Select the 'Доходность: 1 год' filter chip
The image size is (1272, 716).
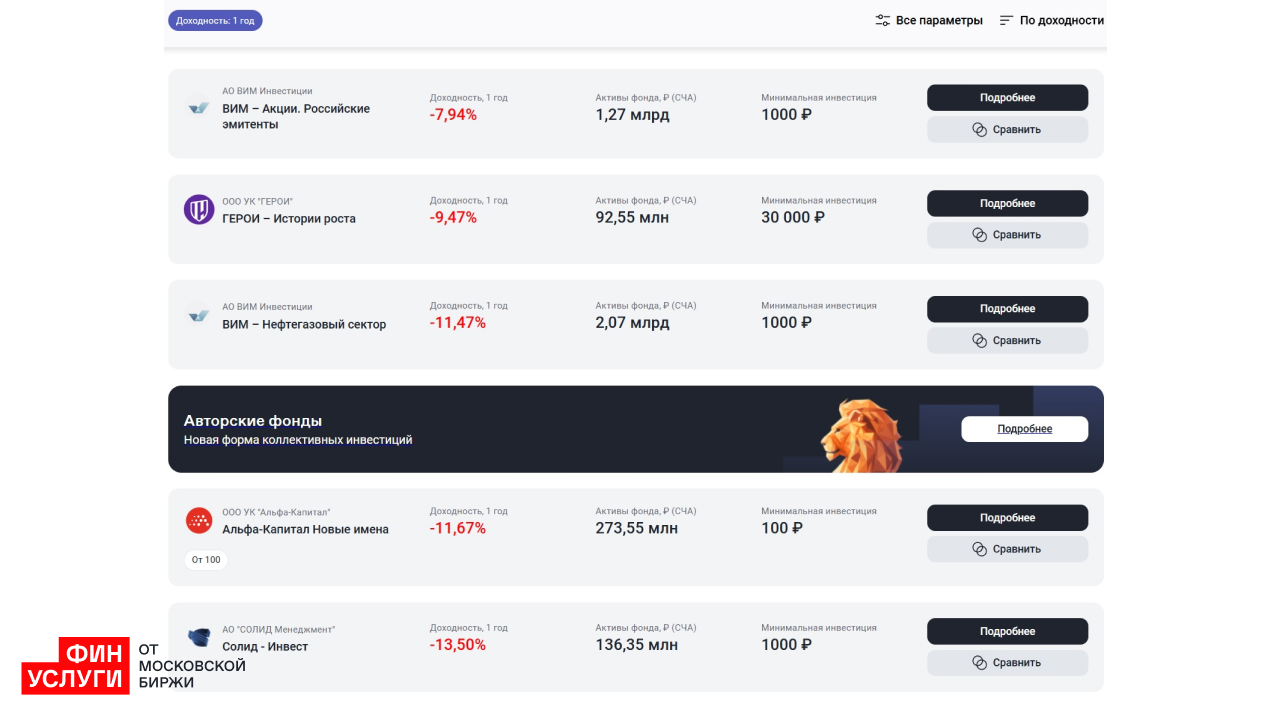click(x=215, y=20)
